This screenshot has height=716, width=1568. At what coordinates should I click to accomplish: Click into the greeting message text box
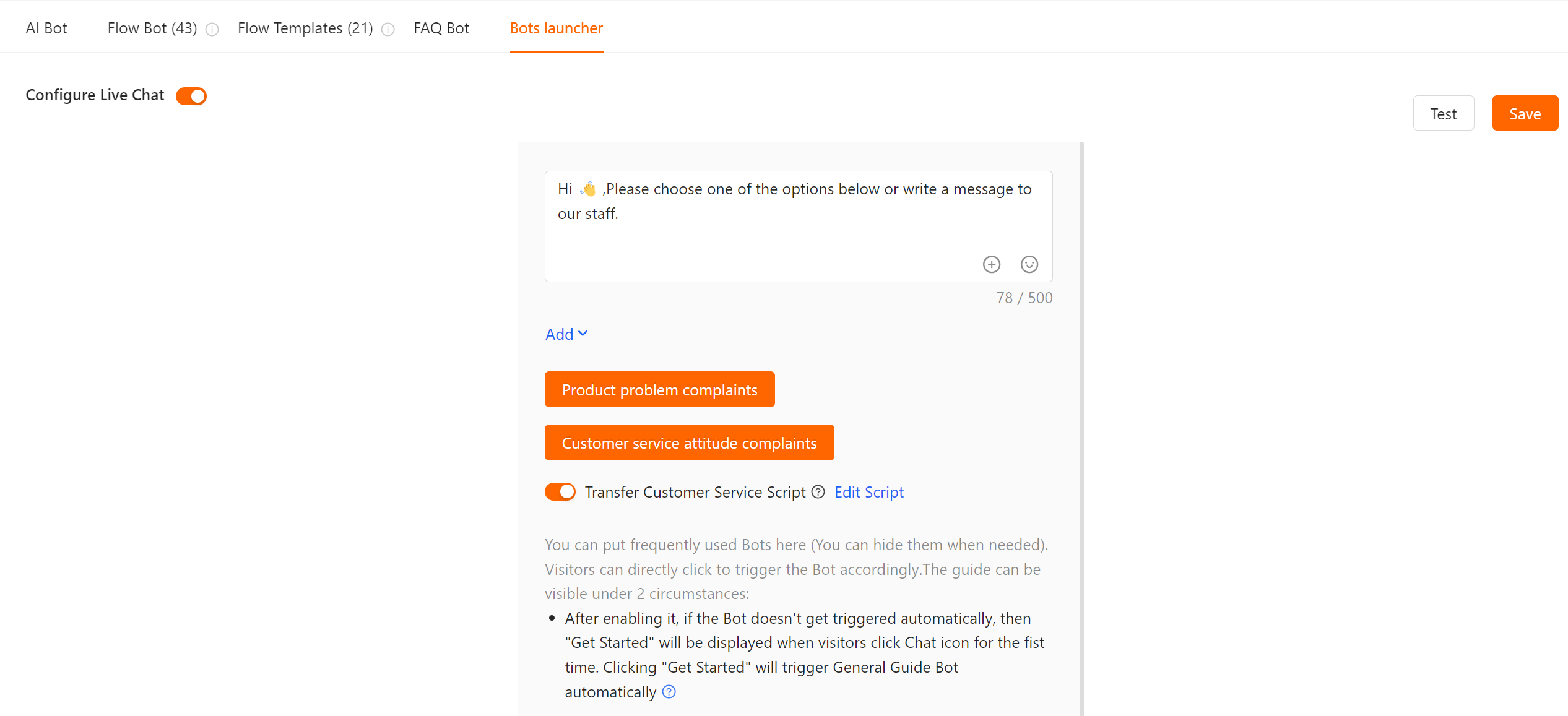click(x=799, y=226)
